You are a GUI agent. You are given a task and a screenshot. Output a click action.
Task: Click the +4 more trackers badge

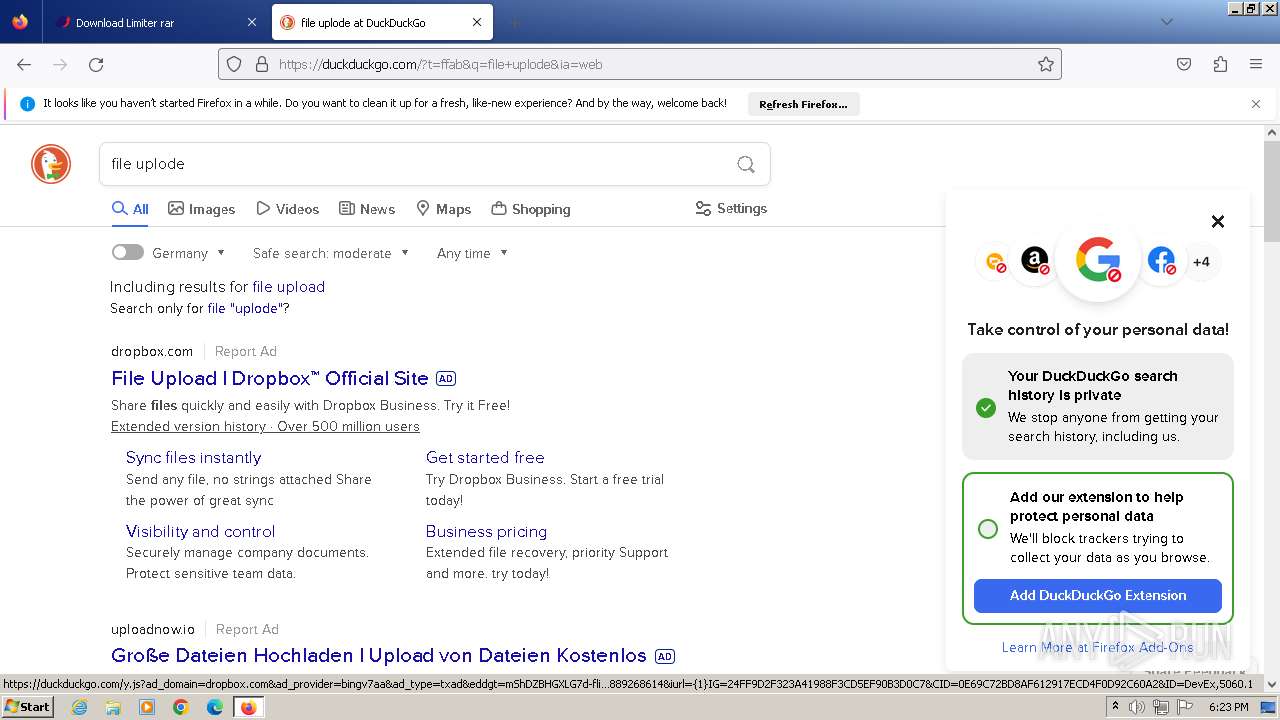point(1201,262)
